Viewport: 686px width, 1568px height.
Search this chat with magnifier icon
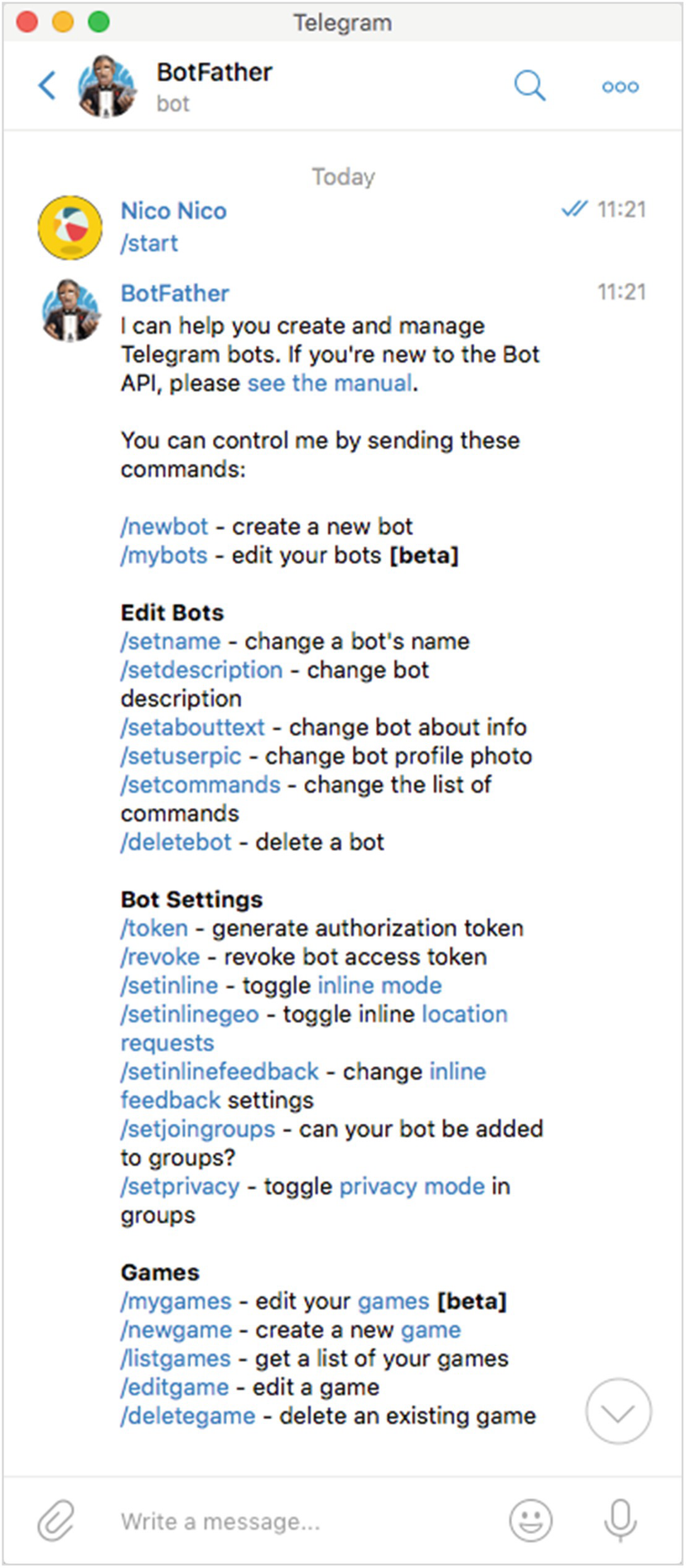click(529, 85)
